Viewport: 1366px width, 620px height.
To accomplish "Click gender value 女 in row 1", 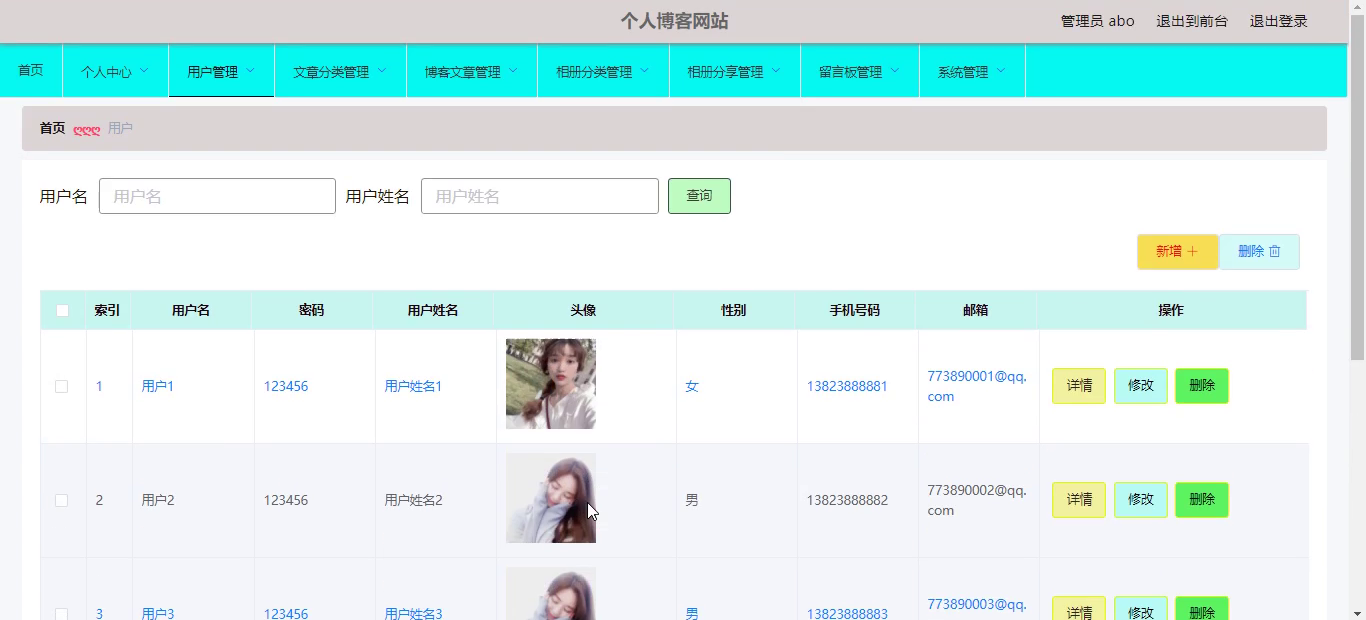I will pos(692,386).
